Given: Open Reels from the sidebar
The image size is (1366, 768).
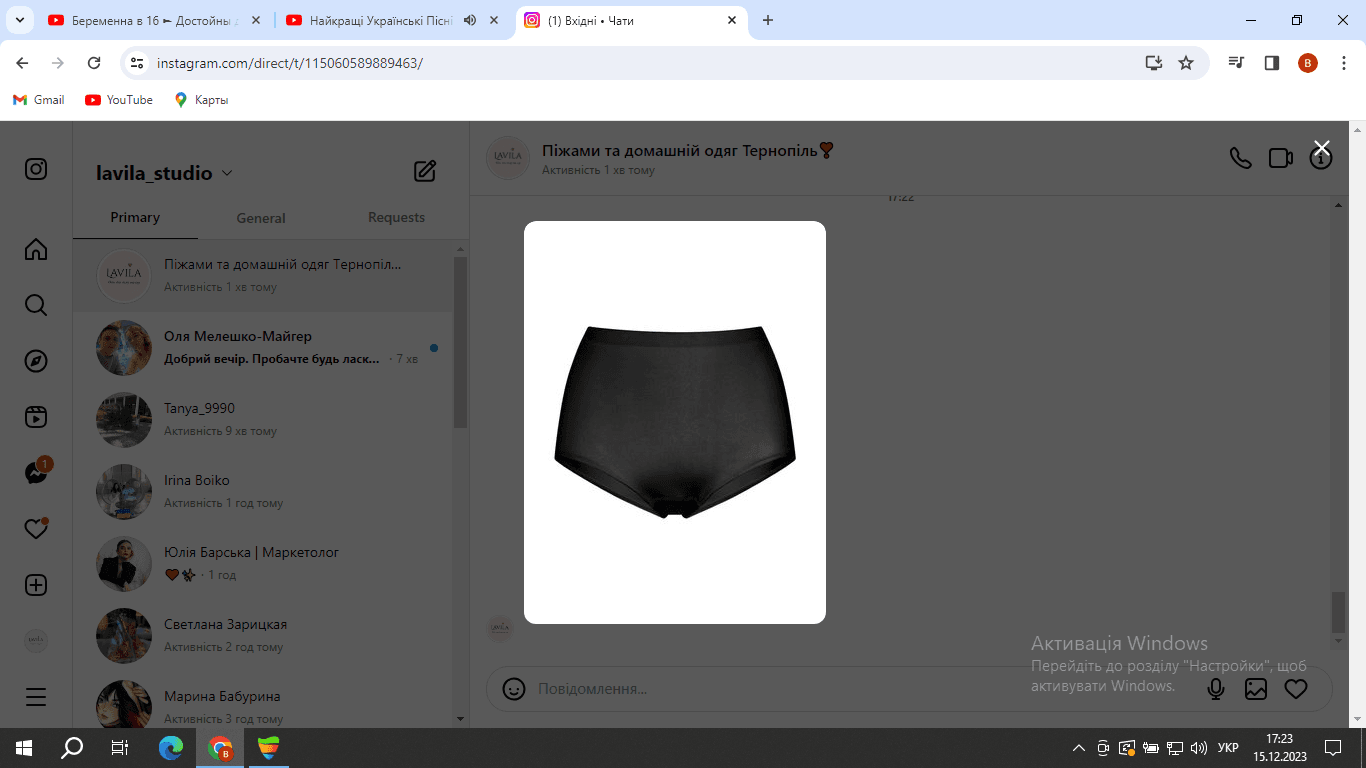Looking at the screenshot, I should click(36, 417).
